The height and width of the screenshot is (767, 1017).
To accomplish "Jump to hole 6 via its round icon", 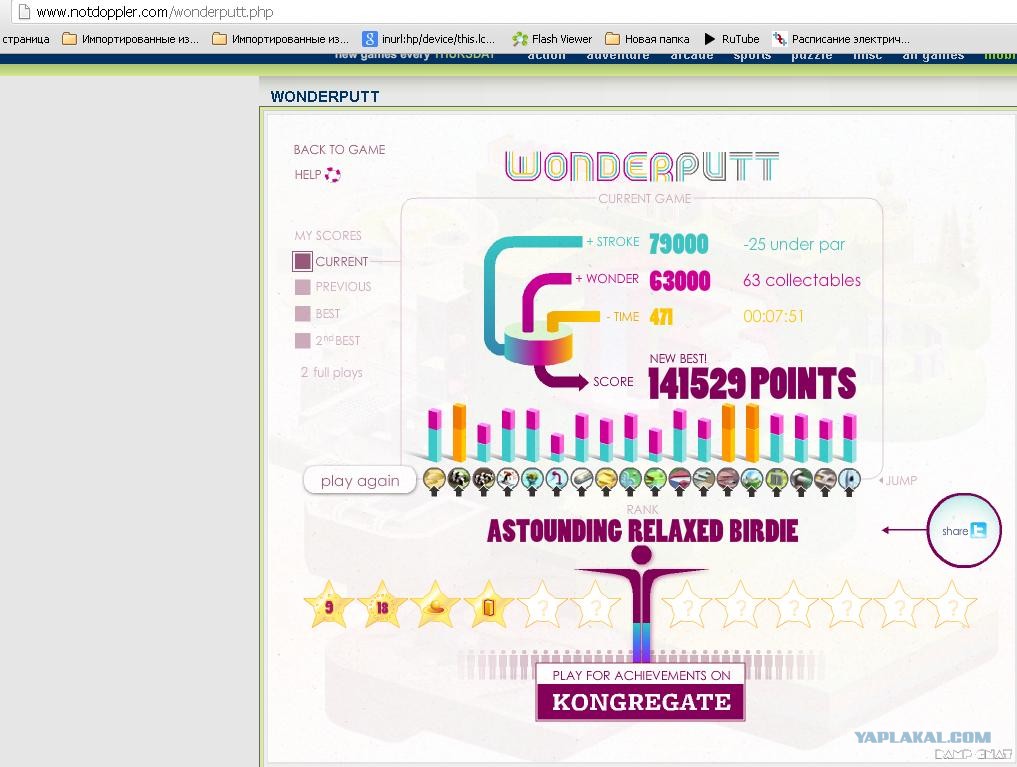I will pos(556,479).
